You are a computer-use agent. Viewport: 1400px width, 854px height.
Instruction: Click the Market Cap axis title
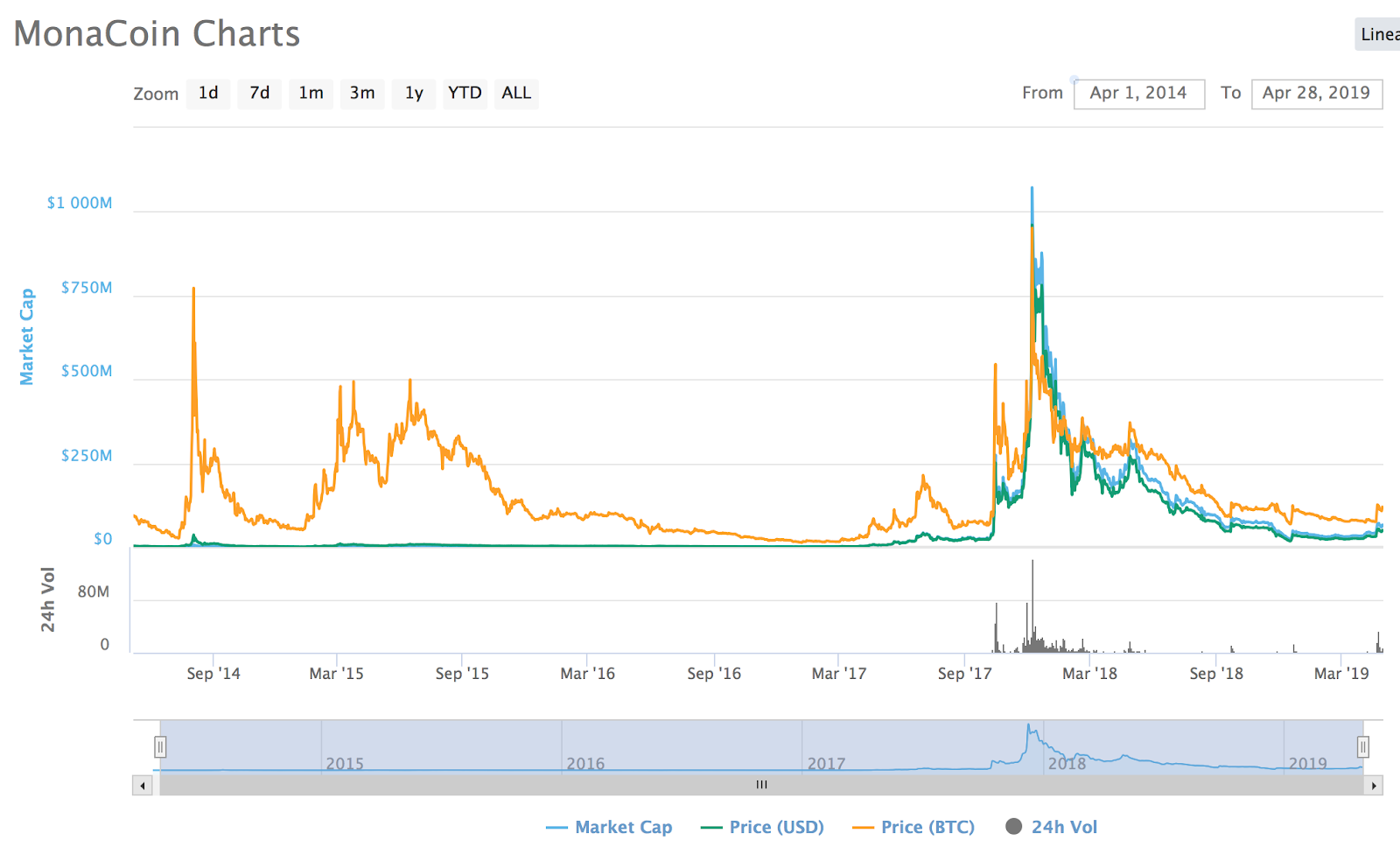(x=27, y=337)
